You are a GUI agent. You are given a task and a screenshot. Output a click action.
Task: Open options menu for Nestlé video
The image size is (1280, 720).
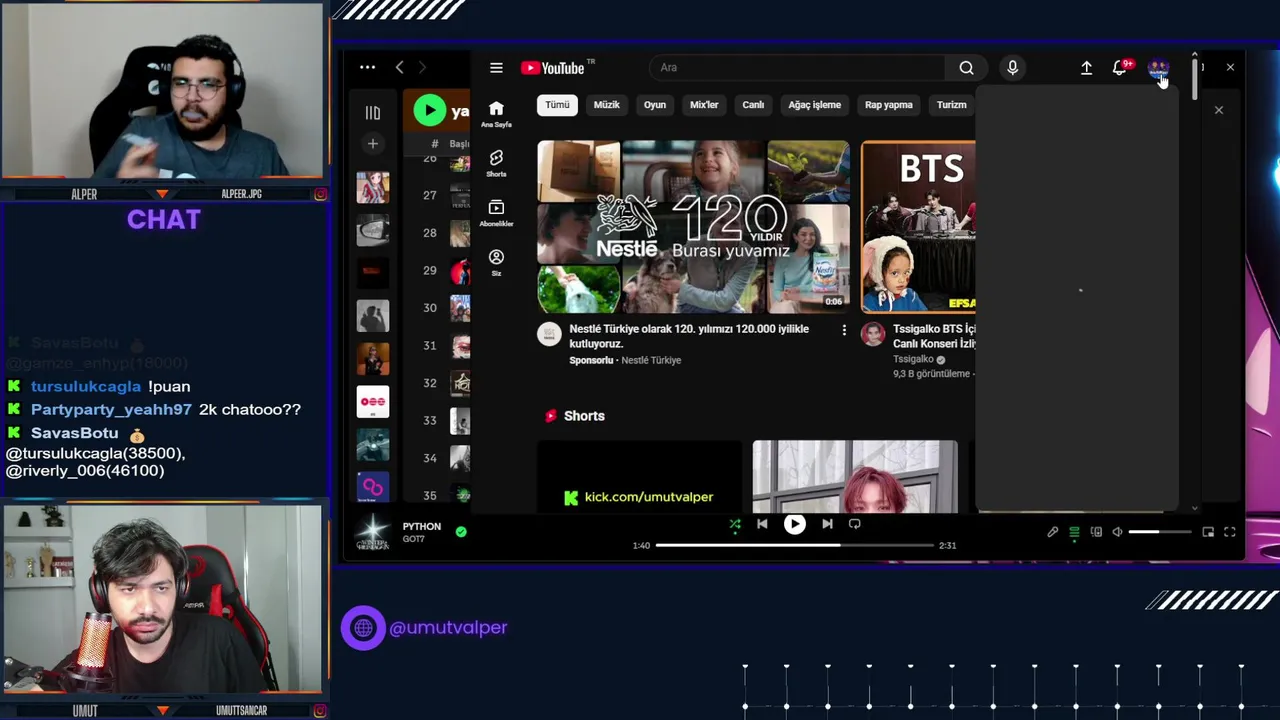(x=844, y=330)
